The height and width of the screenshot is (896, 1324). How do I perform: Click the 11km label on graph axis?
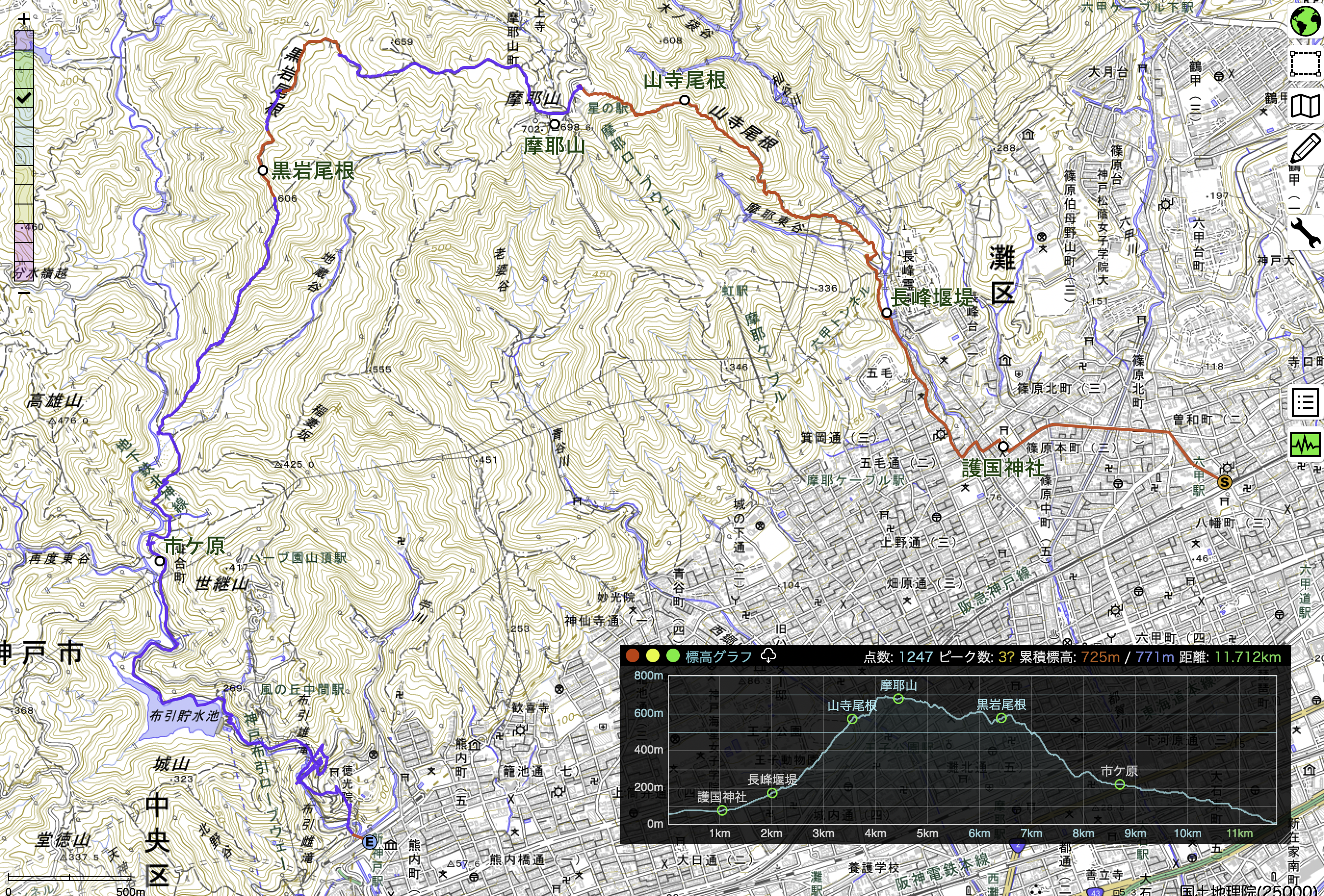tap(1240, 833)
